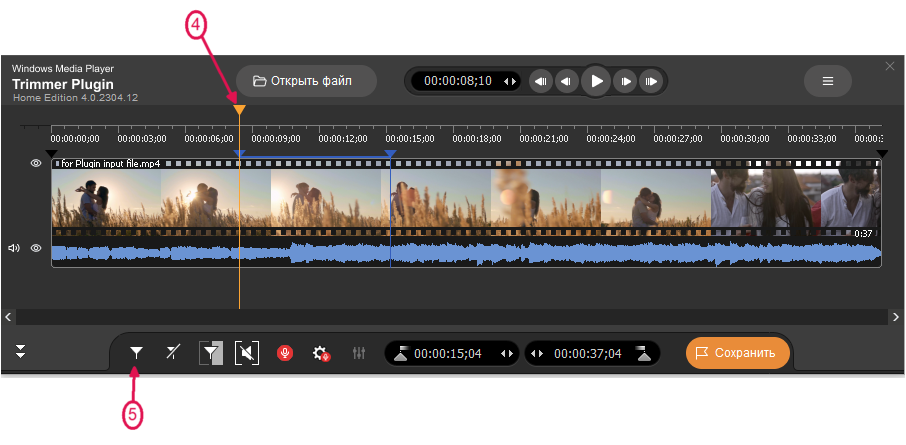Click the 0:37 duration label
Viewport: 906px width, 445px height.
863,233
